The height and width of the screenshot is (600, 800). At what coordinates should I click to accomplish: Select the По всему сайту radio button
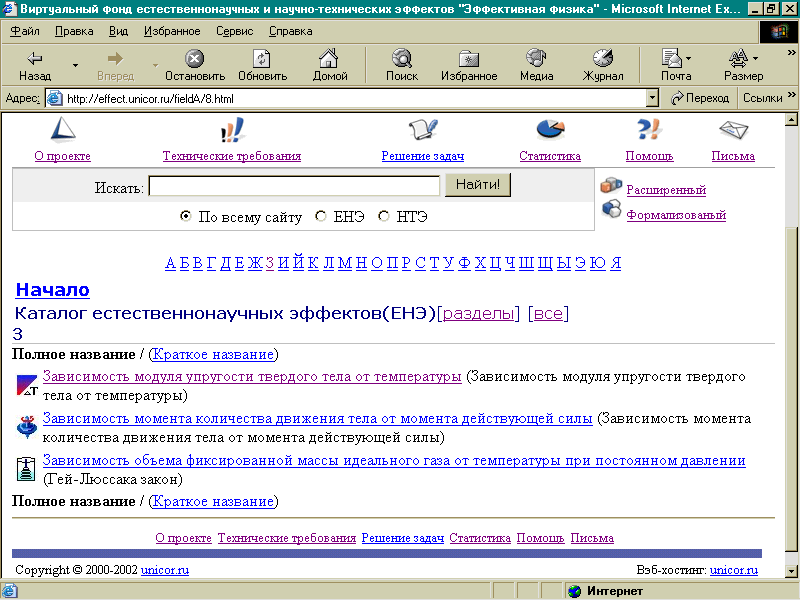pos(186,216)
